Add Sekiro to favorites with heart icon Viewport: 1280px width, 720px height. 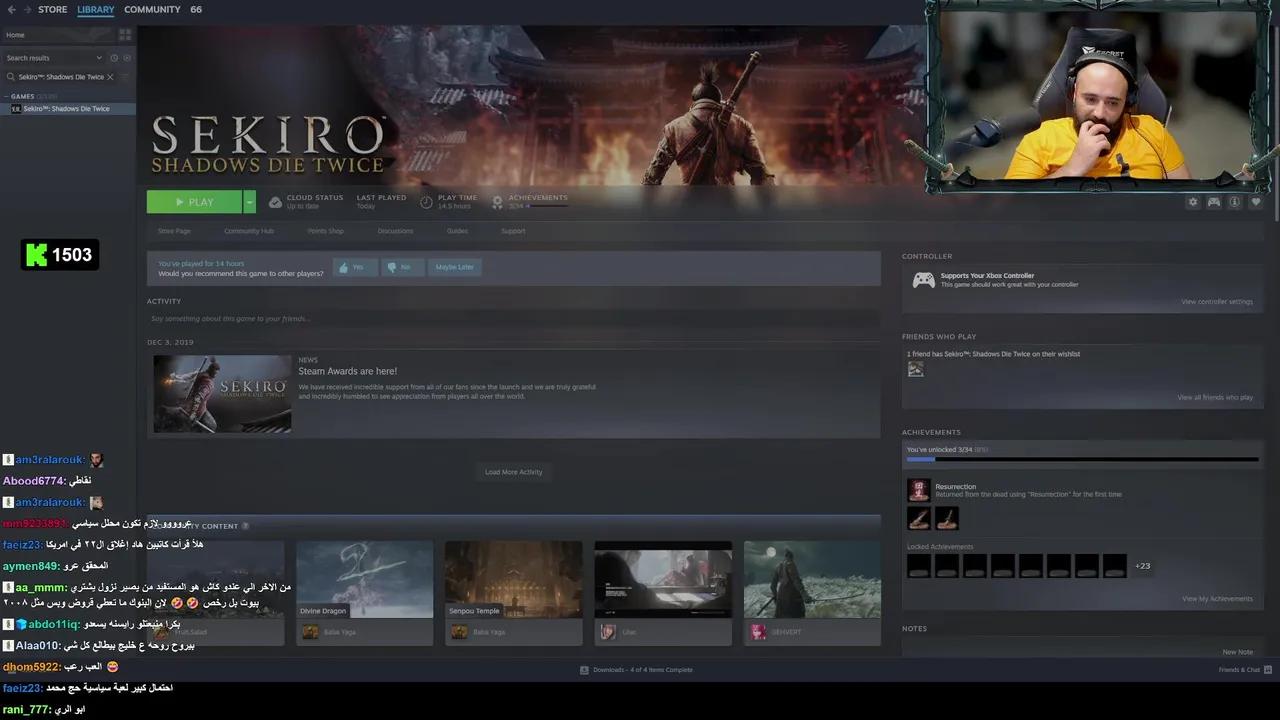(x=1256, y=202)
